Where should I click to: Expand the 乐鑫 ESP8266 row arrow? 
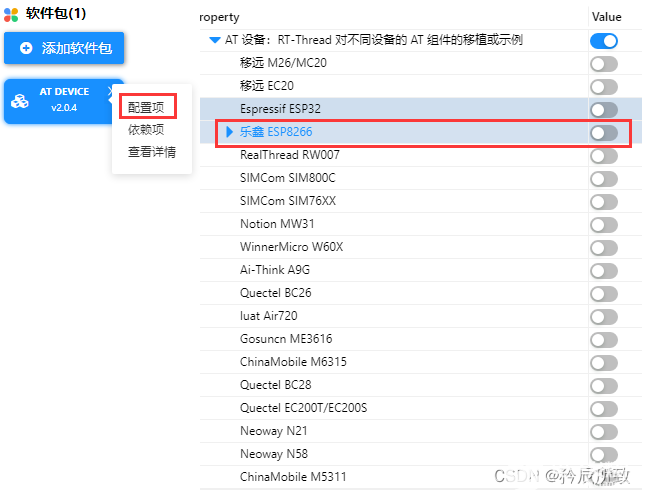[229, 132]
